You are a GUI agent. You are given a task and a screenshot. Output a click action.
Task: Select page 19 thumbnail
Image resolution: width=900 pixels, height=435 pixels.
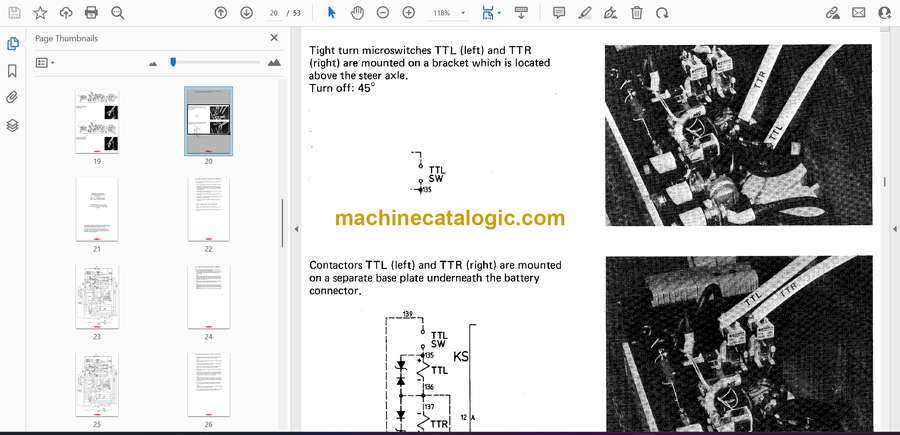[97, 121]
